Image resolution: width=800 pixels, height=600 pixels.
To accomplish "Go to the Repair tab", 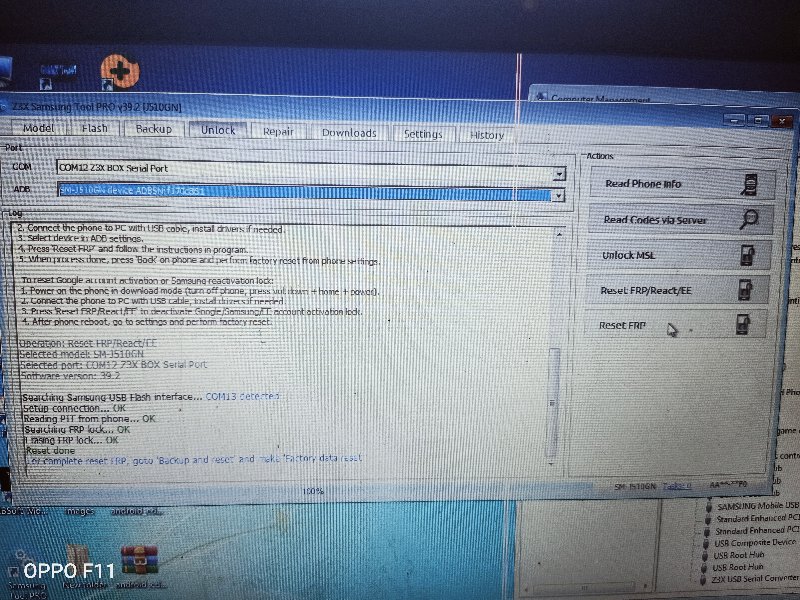I will point(279,132).
